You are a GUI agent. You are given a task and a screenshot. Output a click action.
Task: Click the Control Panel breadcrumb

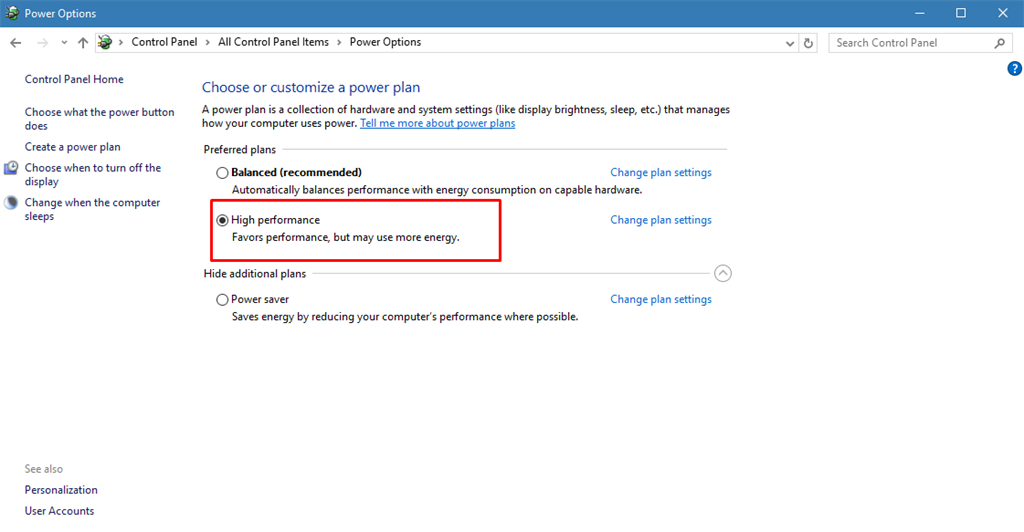coord(166,43)
